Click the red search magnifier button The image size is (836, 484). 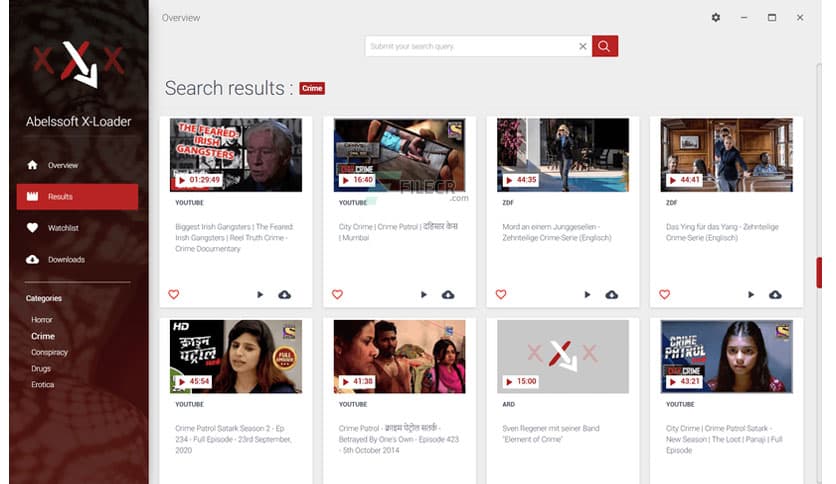tap(604, 46)
